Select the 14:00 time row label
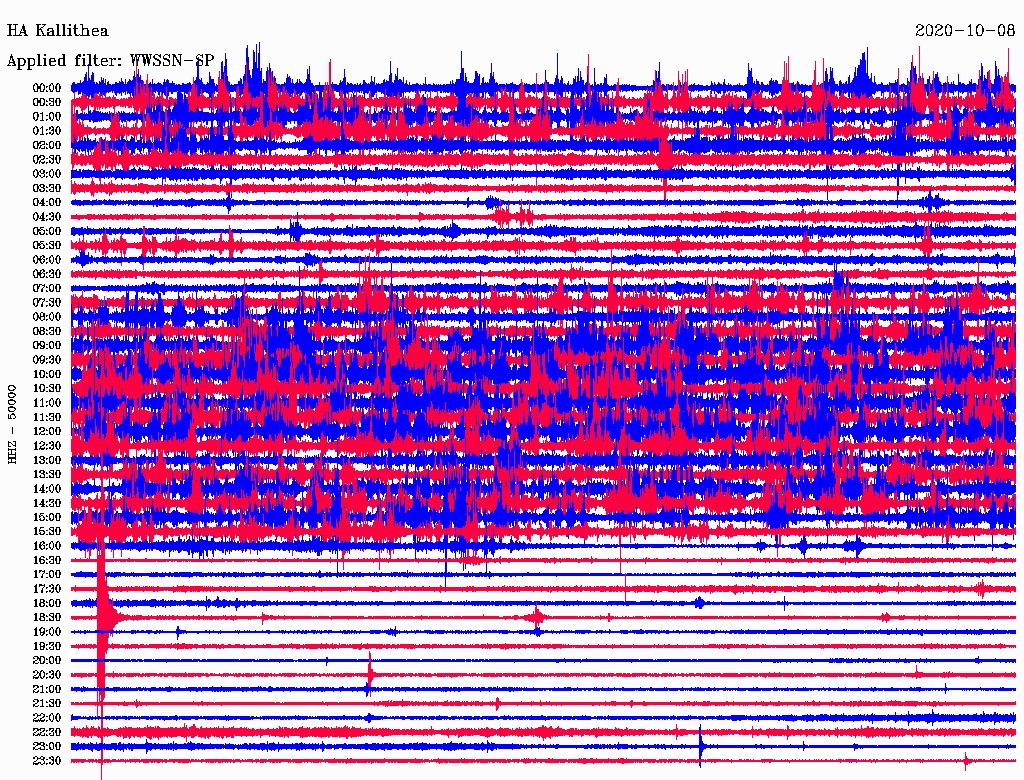This screenshot has height=780, width=1024. click(x=47, y=489)
